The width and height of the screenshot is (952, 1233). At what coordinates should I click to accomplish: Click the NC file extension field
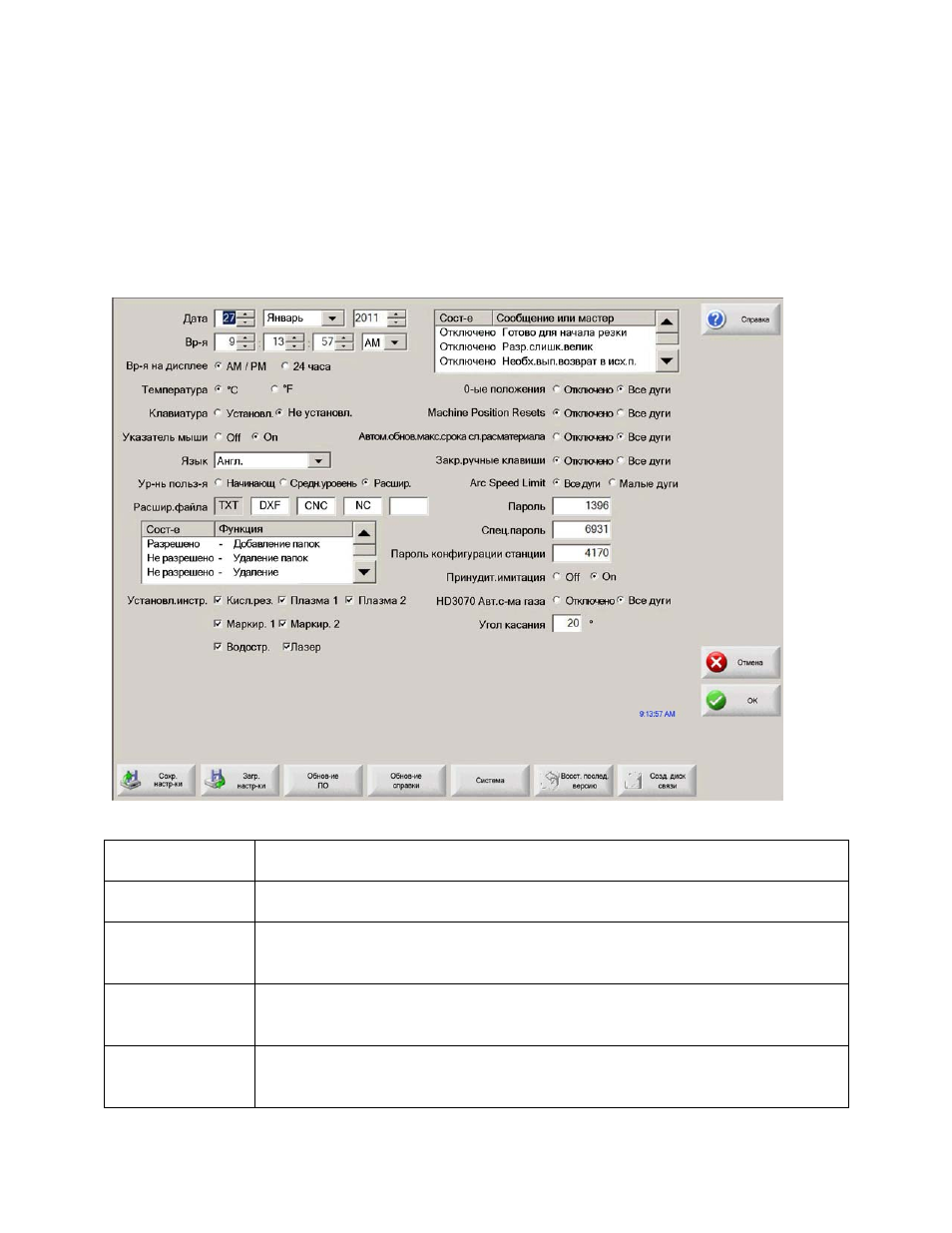tap(362, 506)
